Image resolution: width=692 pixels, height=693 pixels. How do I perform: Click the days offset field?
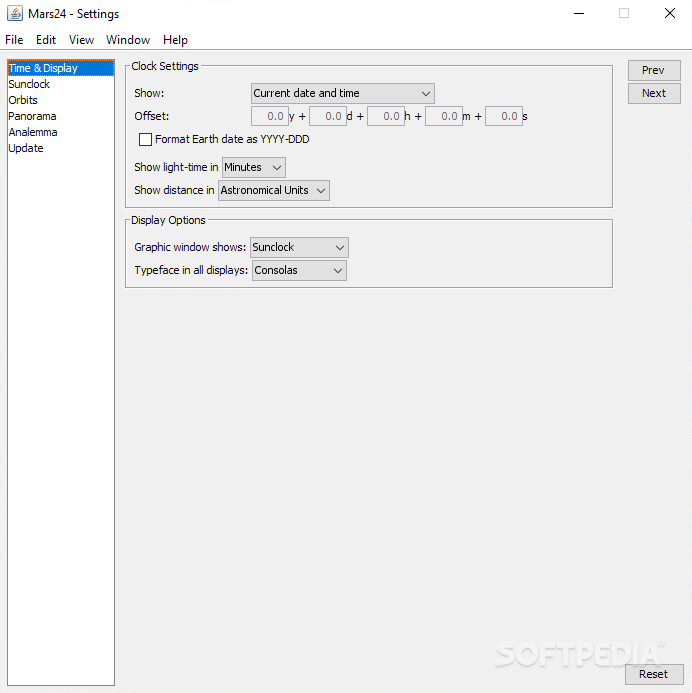point(328,116)
